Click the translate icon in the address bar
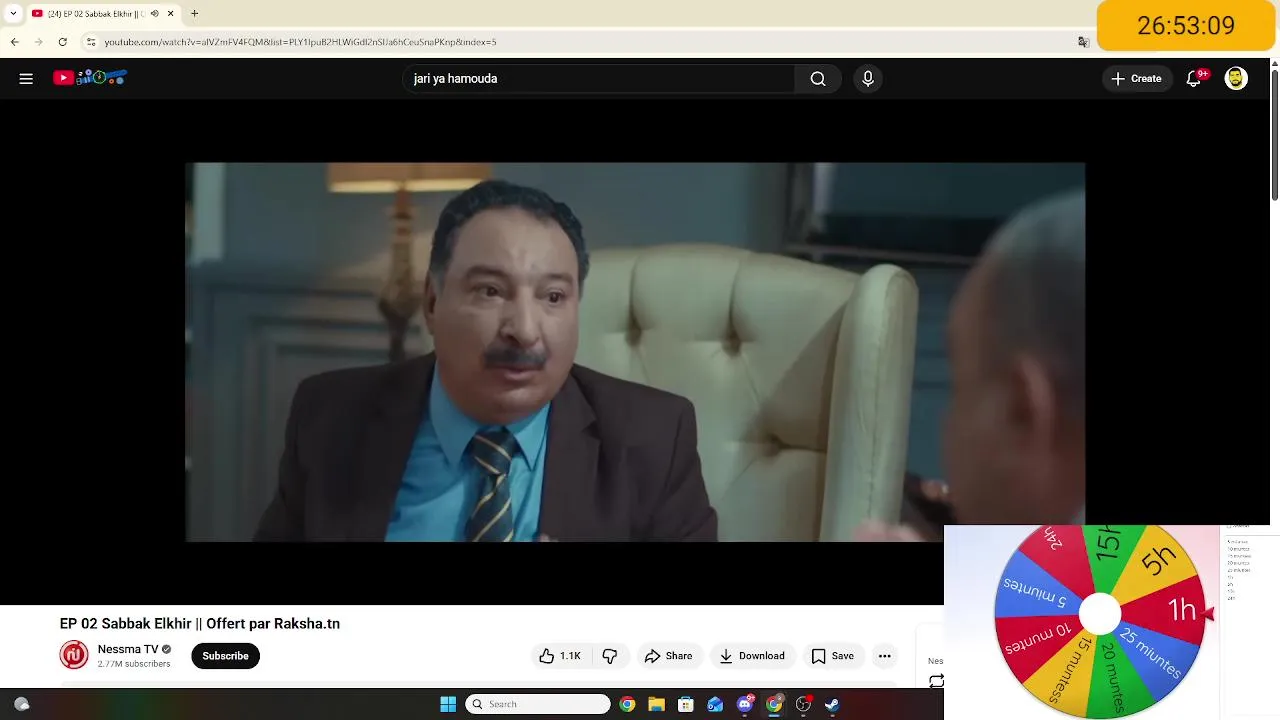This screenshot has height=720, width=1280. click(x=1083, y=42)
